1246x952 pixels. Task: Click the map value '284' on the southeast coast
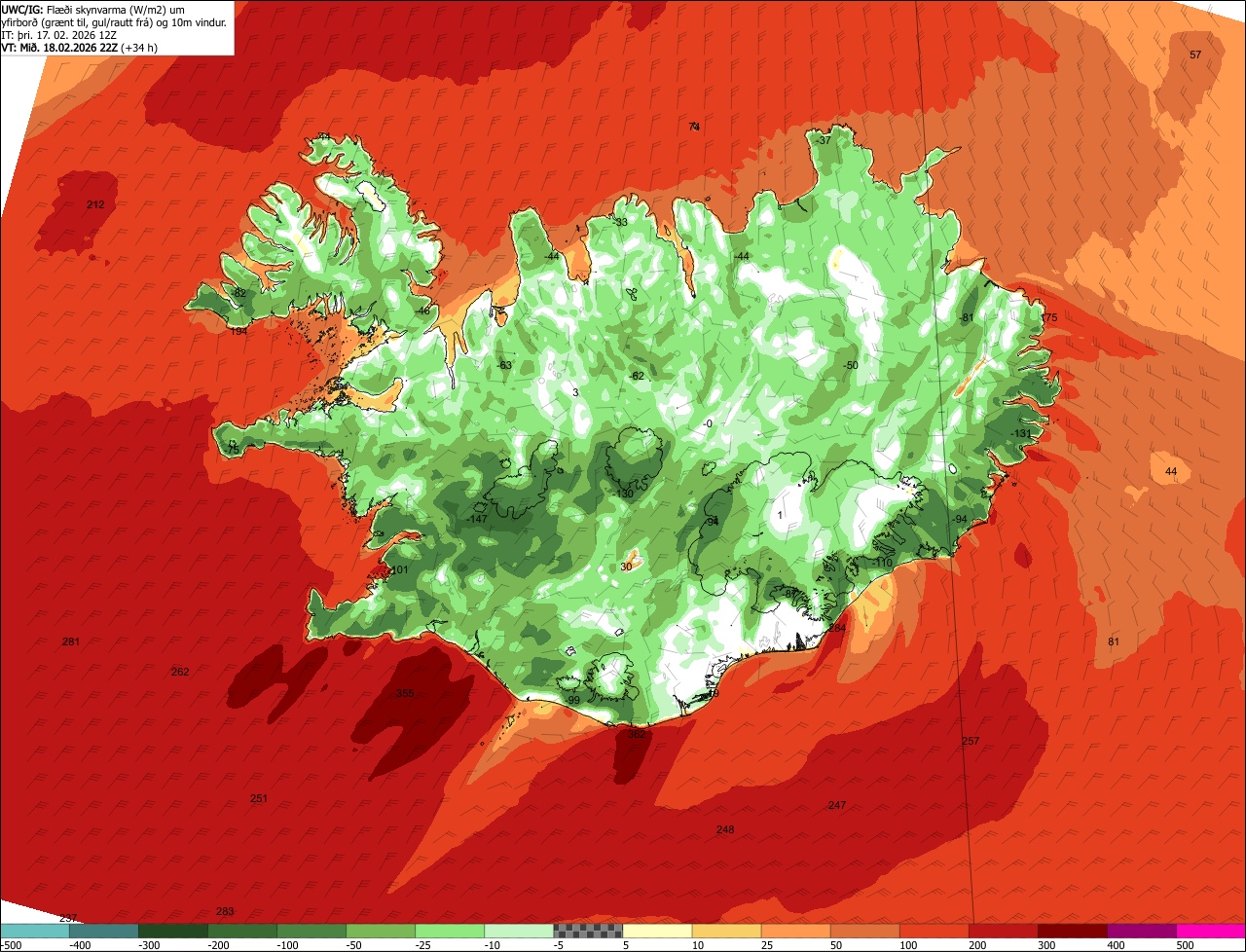(x=837, y=628)
